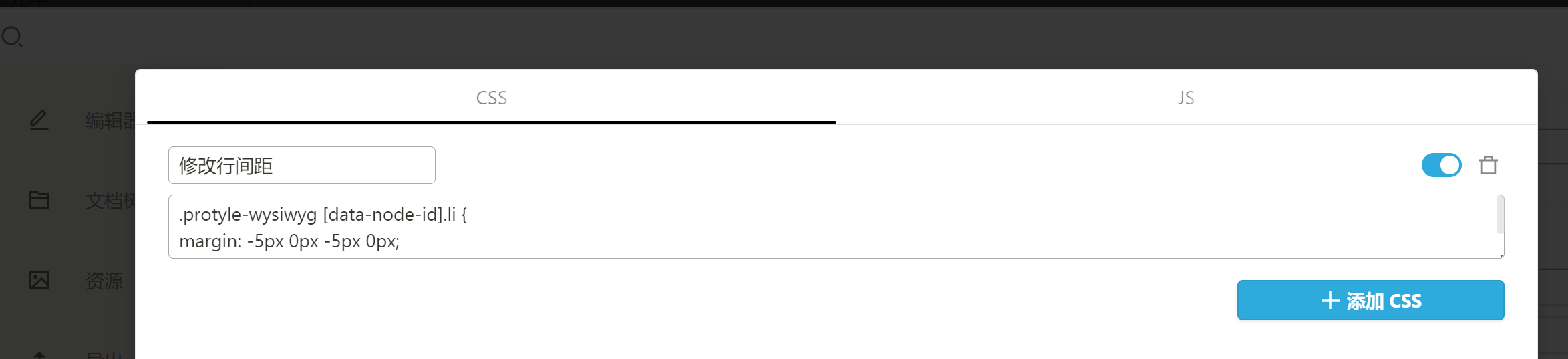The image size is (1568, 359).
Task: Open the 编辑器 settings section
Action: click(x=110, y=120)
